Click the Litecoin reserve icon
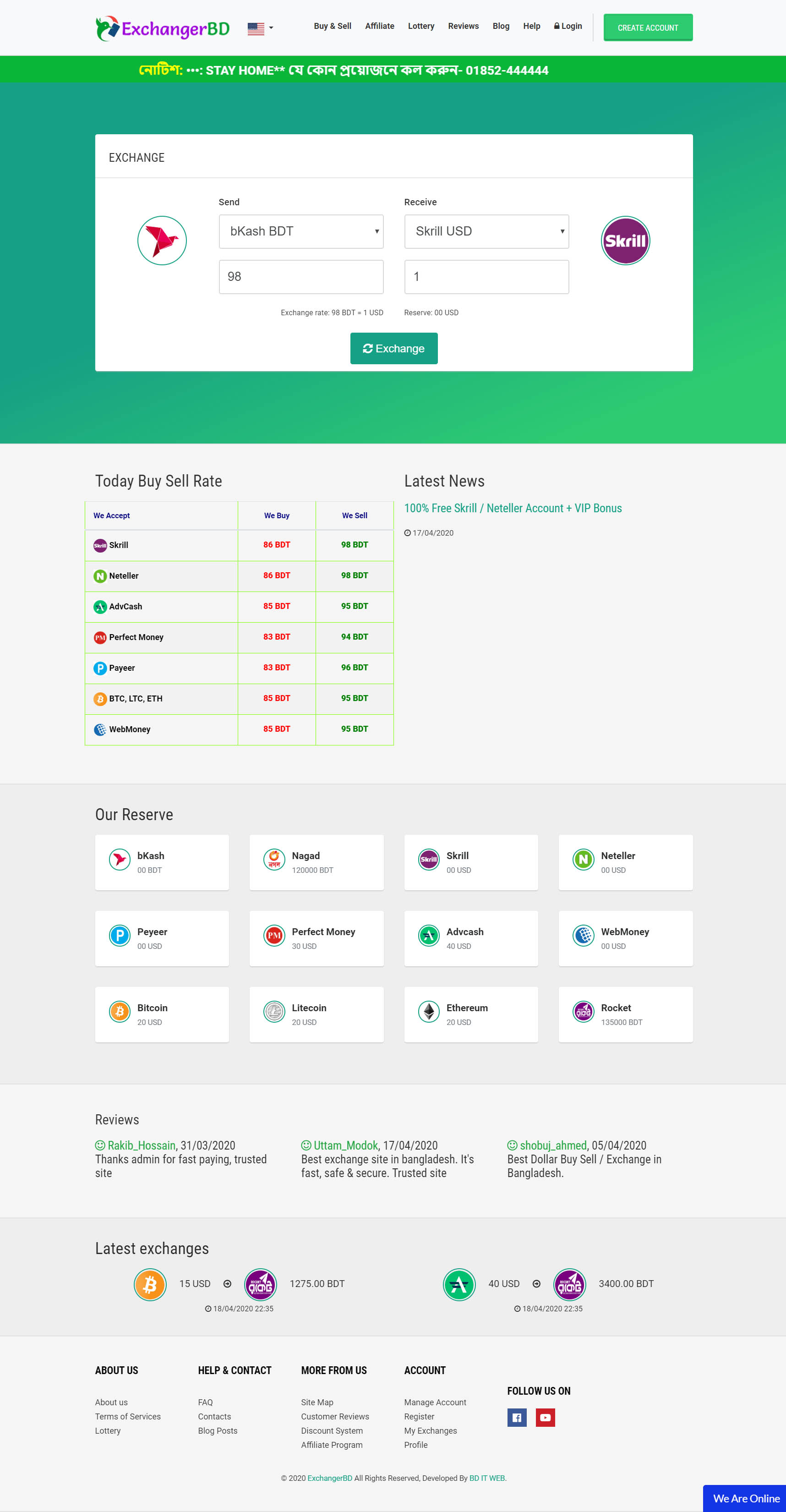This screenshot has height=1512, width=786. point(274,1011)
